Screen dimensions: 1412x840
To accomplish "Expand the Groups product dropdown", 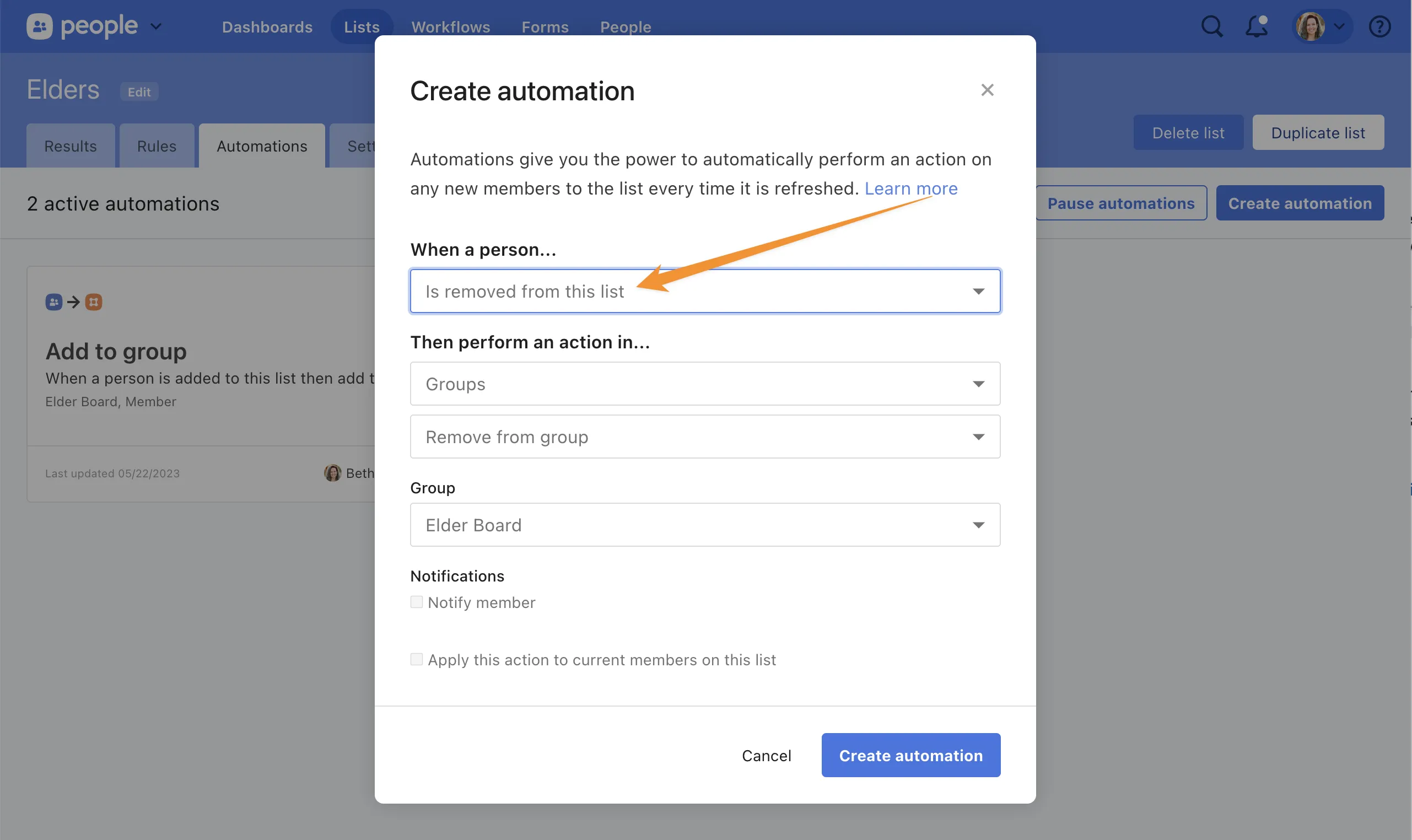I will click(704, 384).
